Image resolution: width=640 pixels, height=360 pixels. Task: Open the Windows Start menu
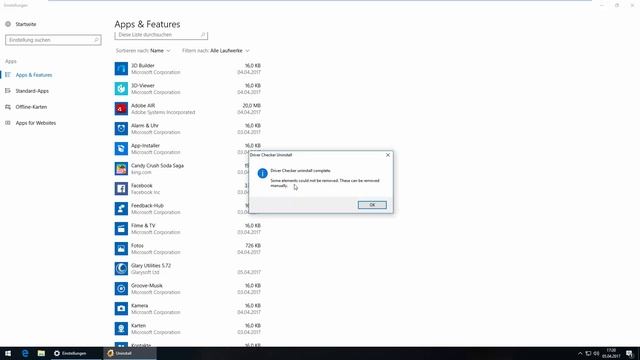8,353
